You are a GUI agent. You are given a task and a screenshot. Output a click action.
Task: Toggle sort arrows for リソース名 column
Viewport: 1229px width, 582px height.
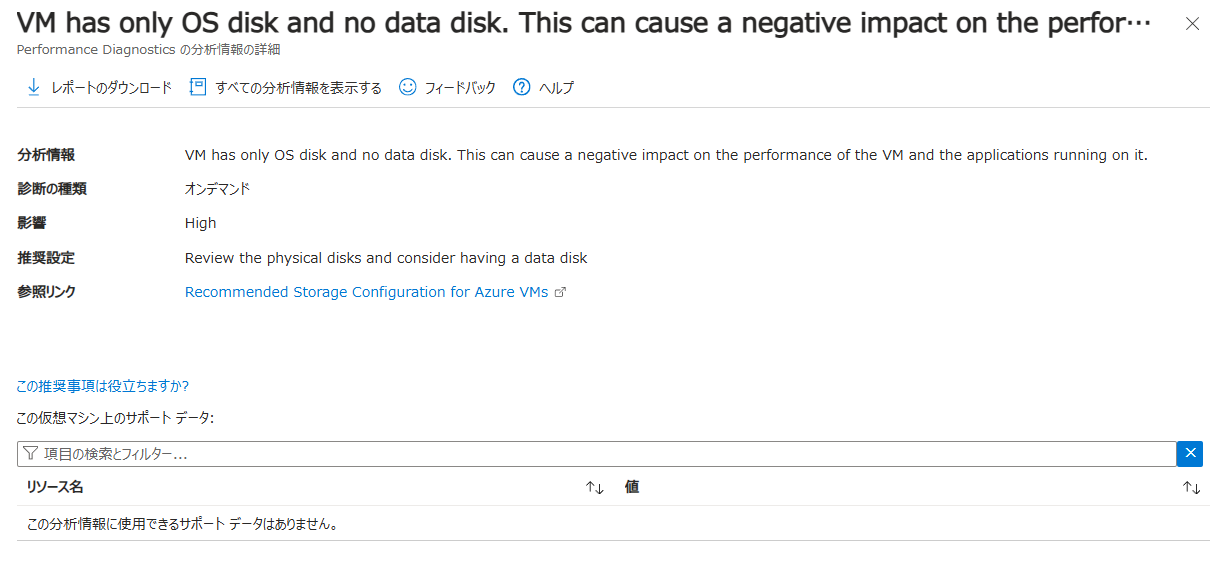pos(595,488)
